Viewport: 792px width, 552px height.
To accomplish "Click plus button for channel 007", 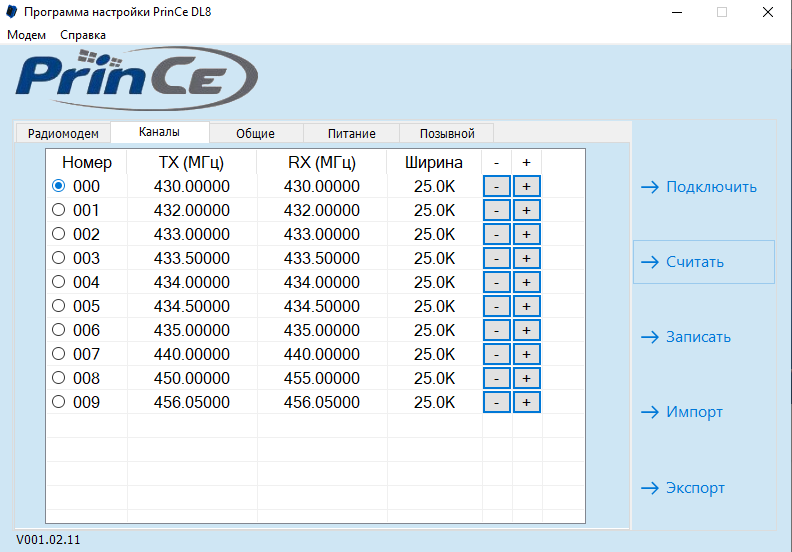I will (526, 354).
